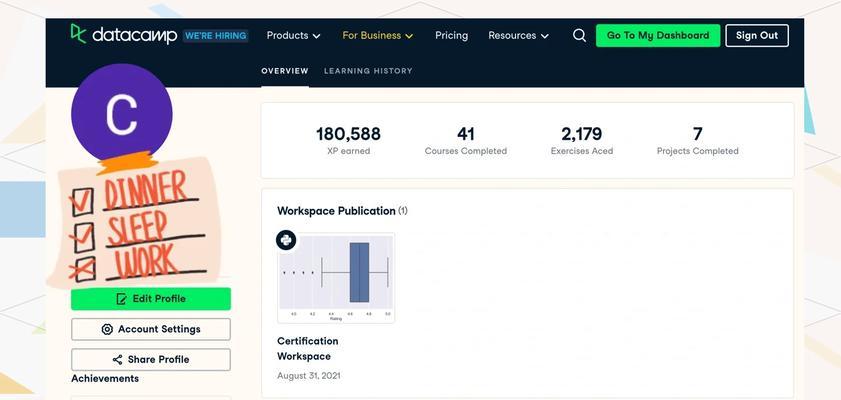
Task: Open the WE'RE HIRING badge
Action: [x=215, y=36]
